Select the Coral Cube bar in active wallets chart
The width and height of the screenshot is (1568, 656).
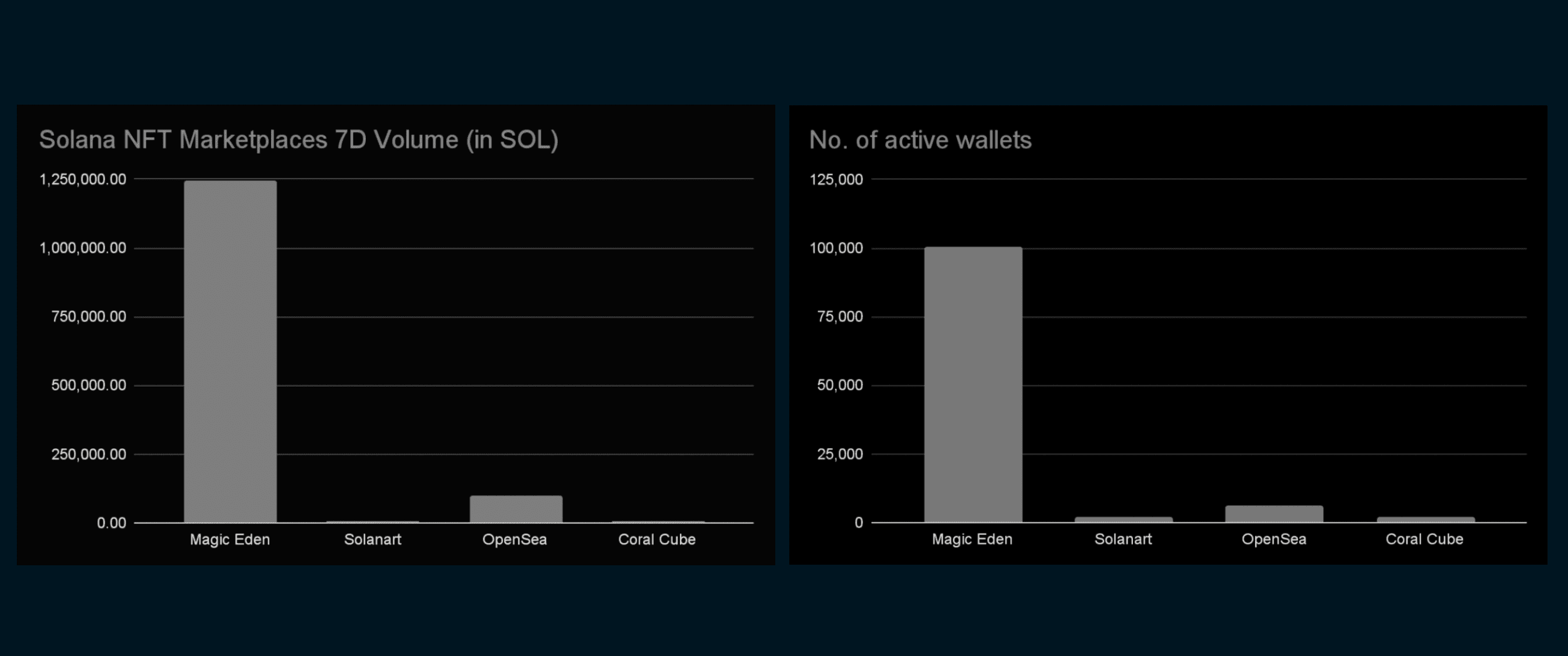pyautogui.click(x=1426, y=520)
